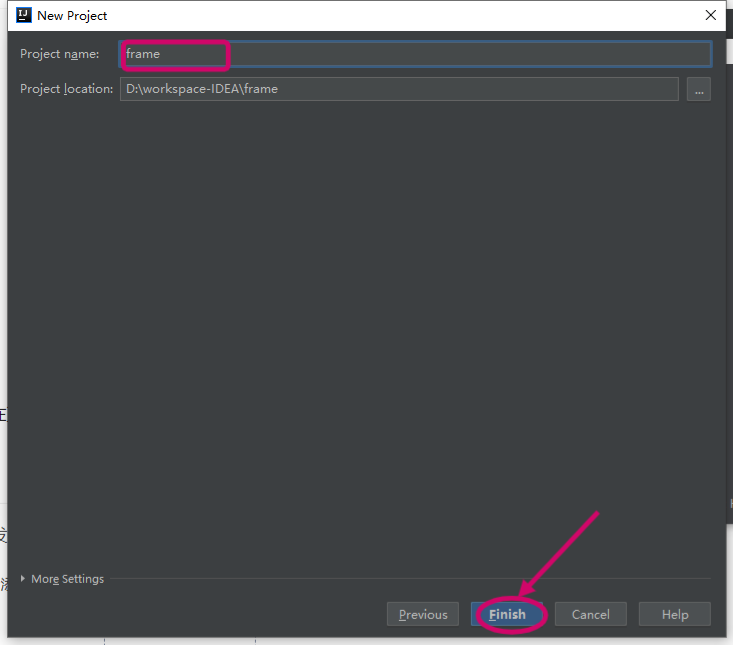Click Finish to create the project
The width and height of the screenshot is (733, 645).
click(507, 614)
